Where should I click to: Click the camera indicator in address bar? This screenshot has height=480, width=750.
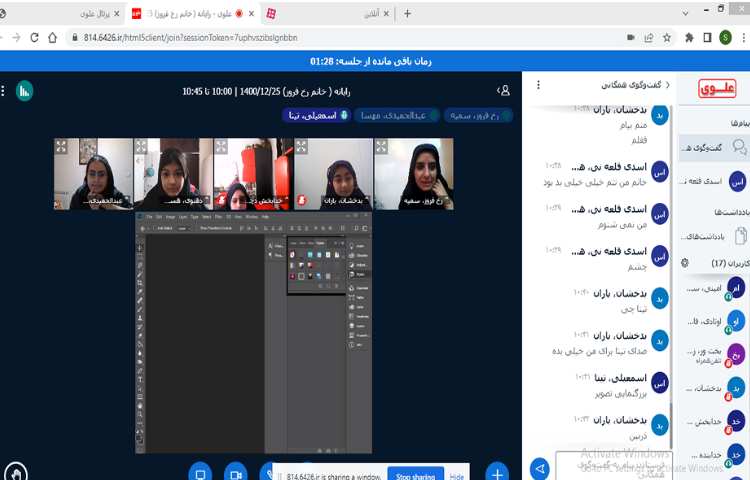[x=631, y=37]
